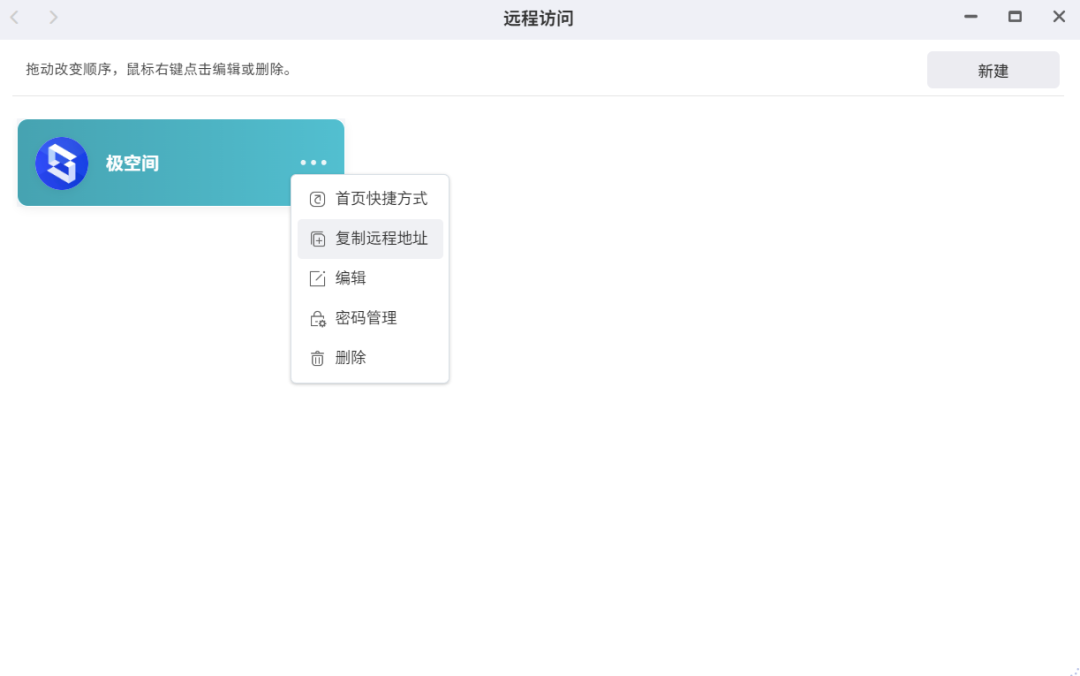Click the resize grip at window corner
Image resolution: width=1080 pixels, height=676 pixels.
[x=1072, y=669]
